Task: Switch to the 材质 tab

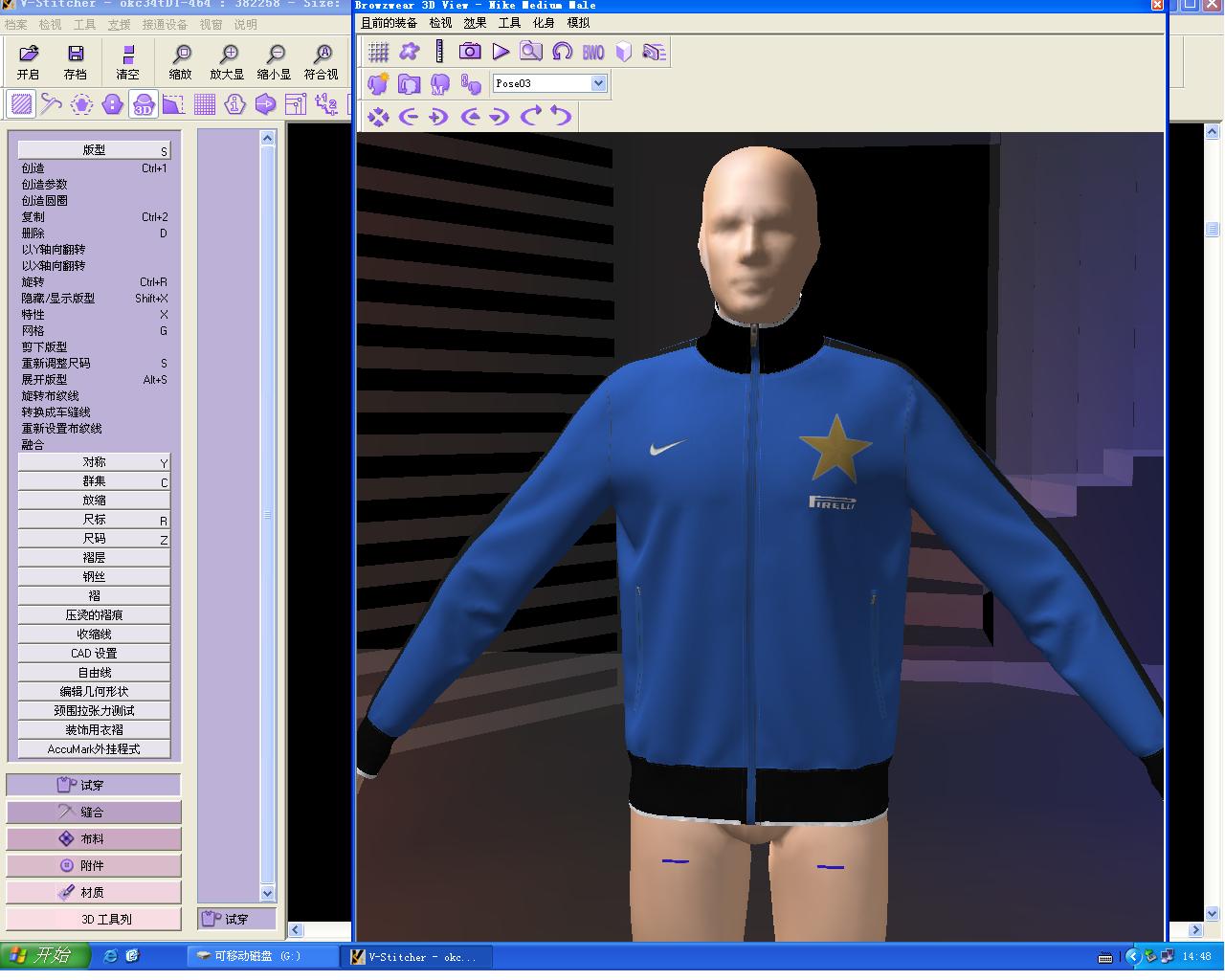Action: click(94, 892)
